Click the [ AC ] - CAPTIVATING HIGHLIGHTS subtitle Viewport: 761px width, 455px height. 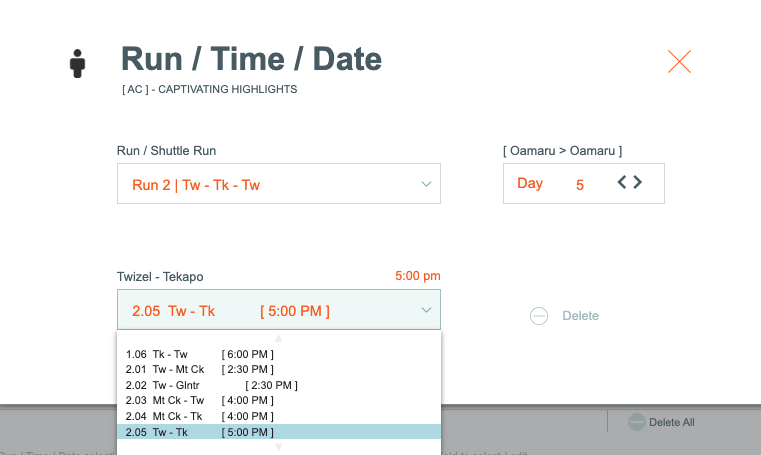[210, 89]
